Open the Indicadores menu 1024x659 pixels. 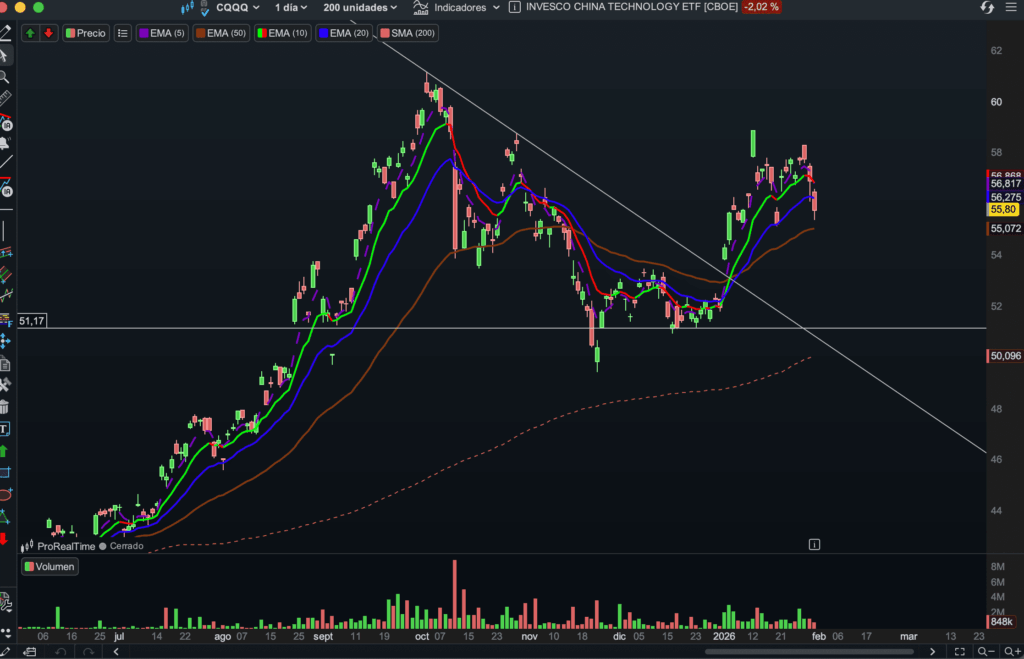click(460, 7)
